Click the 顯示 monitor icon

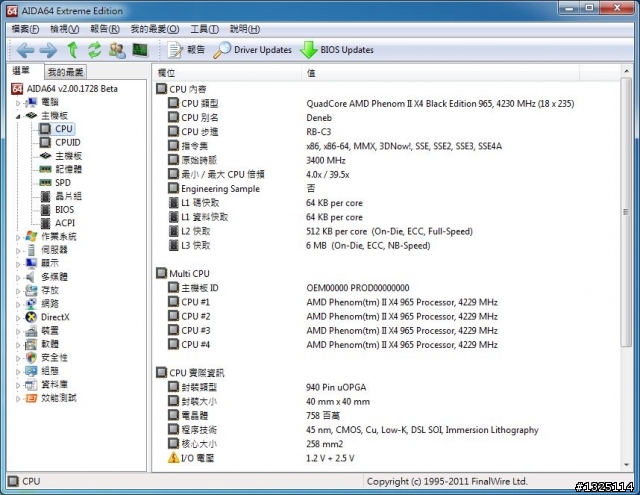click(x=31, y=263)
